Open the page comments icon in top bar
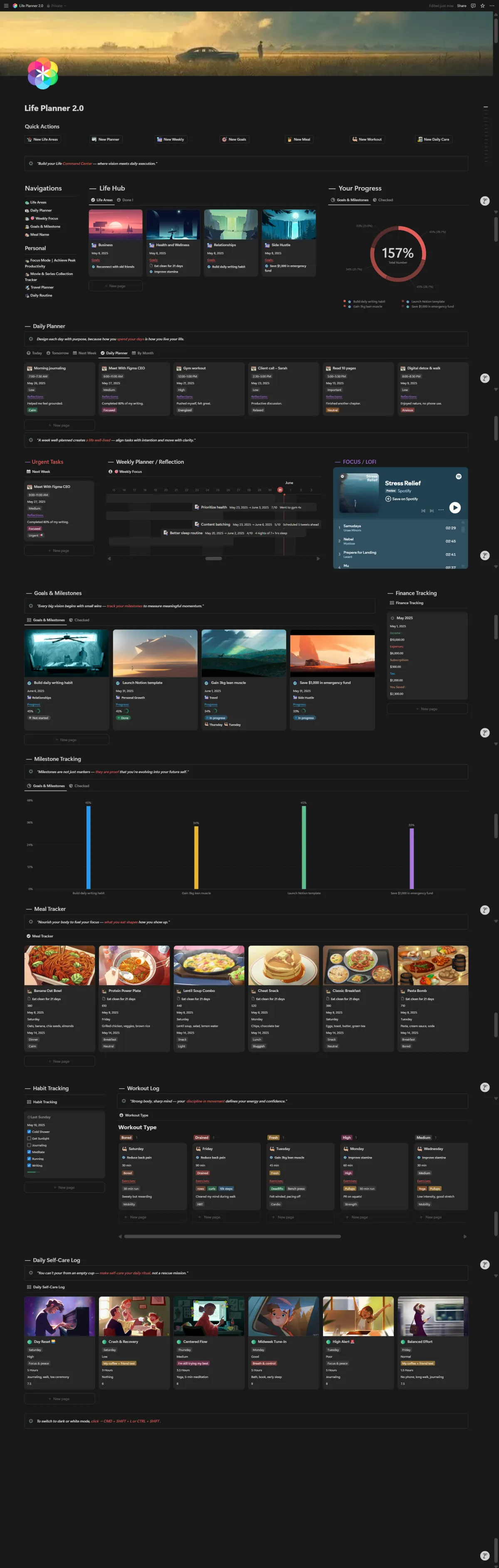The height and width of the screenshot is (1568, 499). (473, 5)
